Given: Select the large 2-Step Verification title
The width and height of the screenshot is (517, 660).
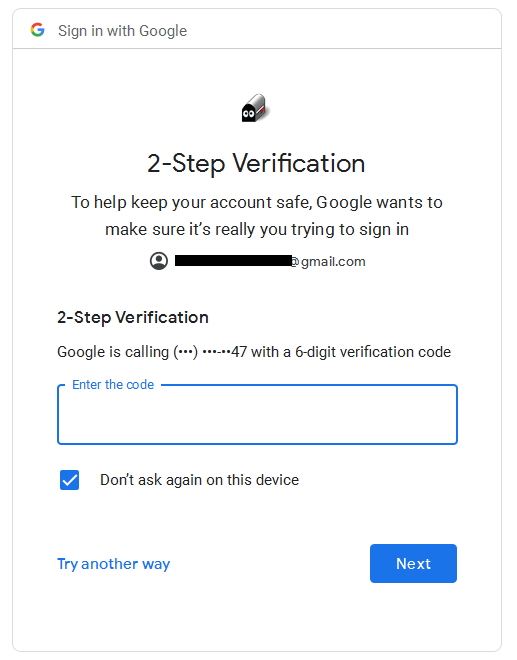Looking at the screenshot, I should (256, 163).
